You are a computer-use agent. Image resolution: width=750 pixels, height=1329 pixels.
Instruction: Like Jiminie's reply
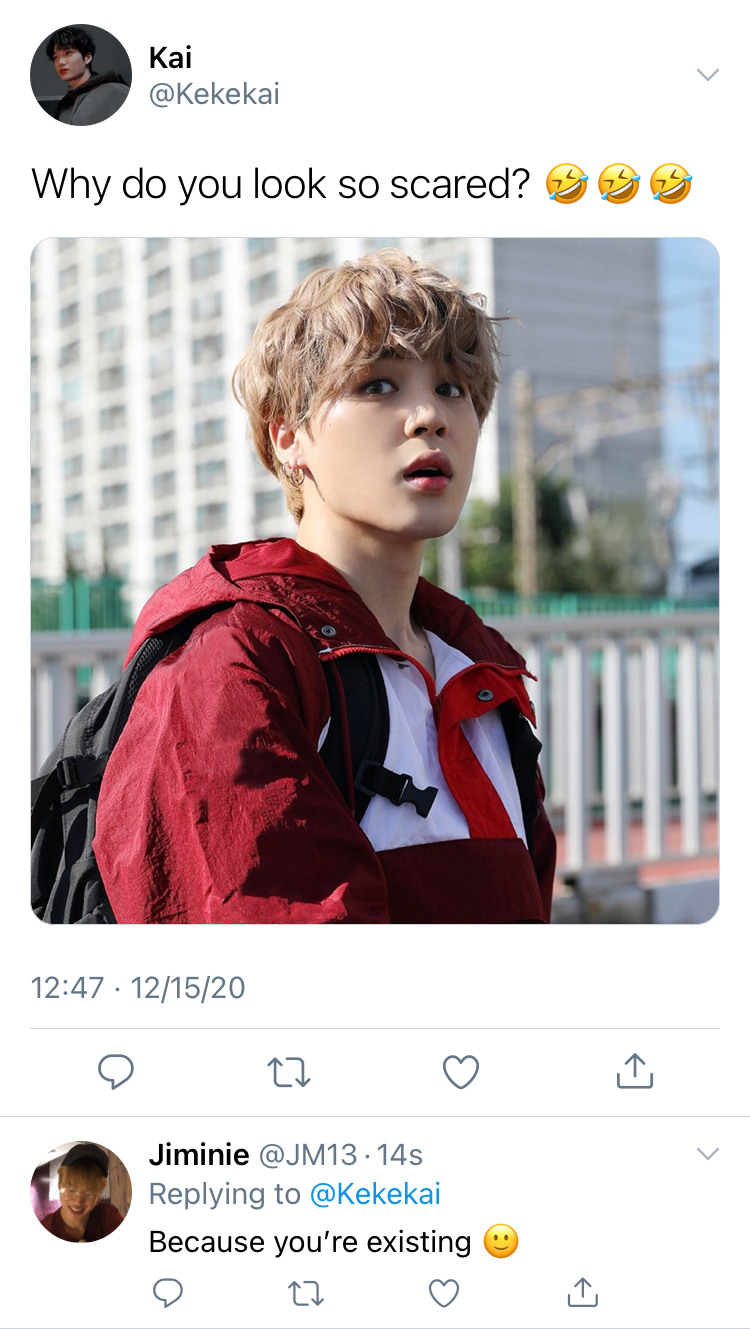point(444,1293)
